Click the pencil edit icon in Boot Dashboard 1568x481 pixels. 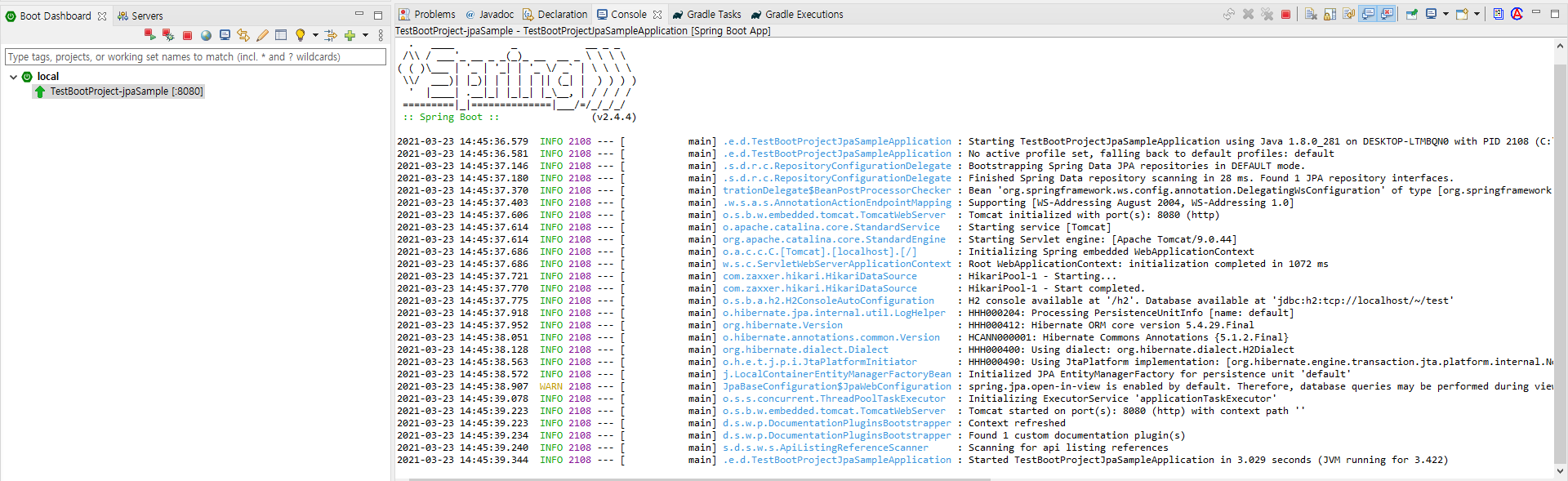[x=262, y=35]
